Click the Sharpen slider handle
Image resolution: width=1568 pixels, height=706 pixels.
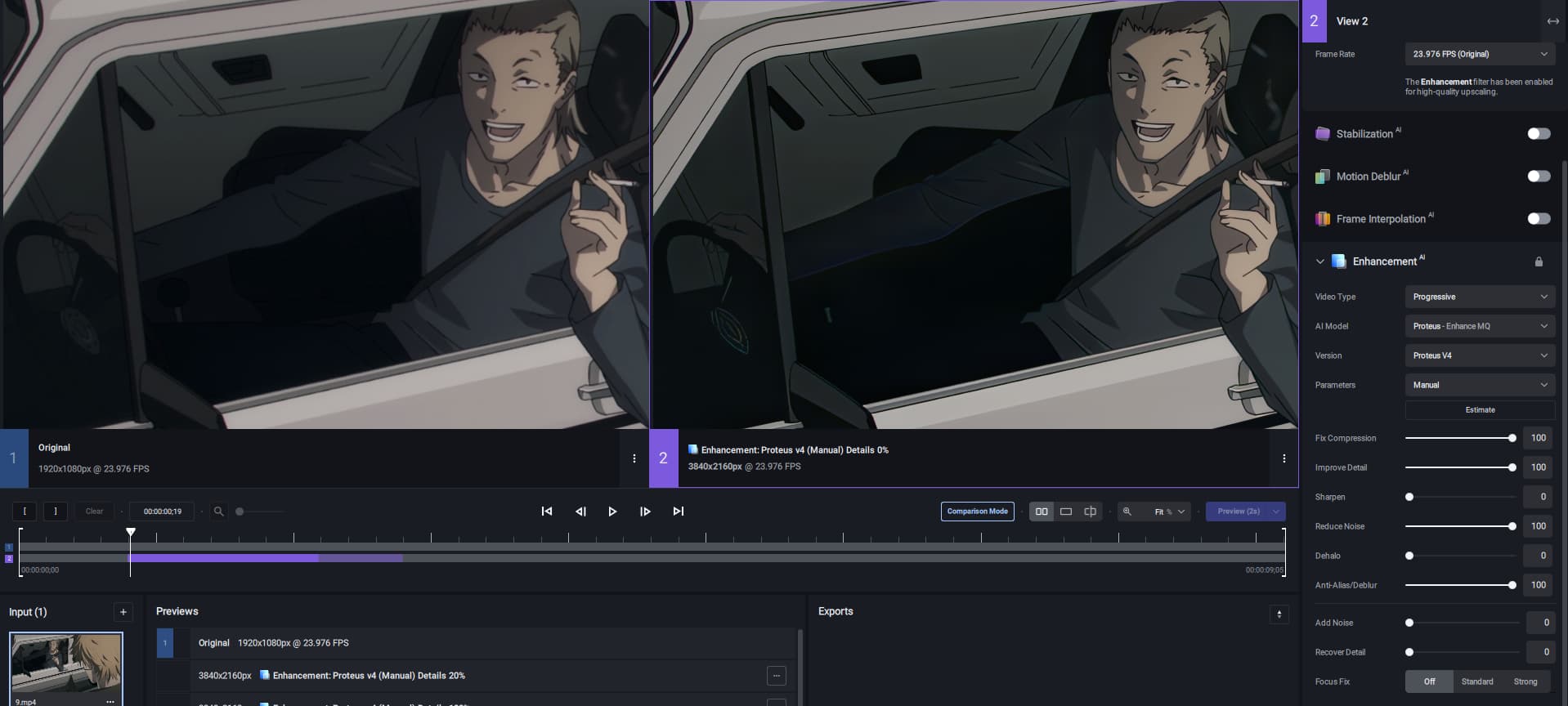(x=1409, y=497)
